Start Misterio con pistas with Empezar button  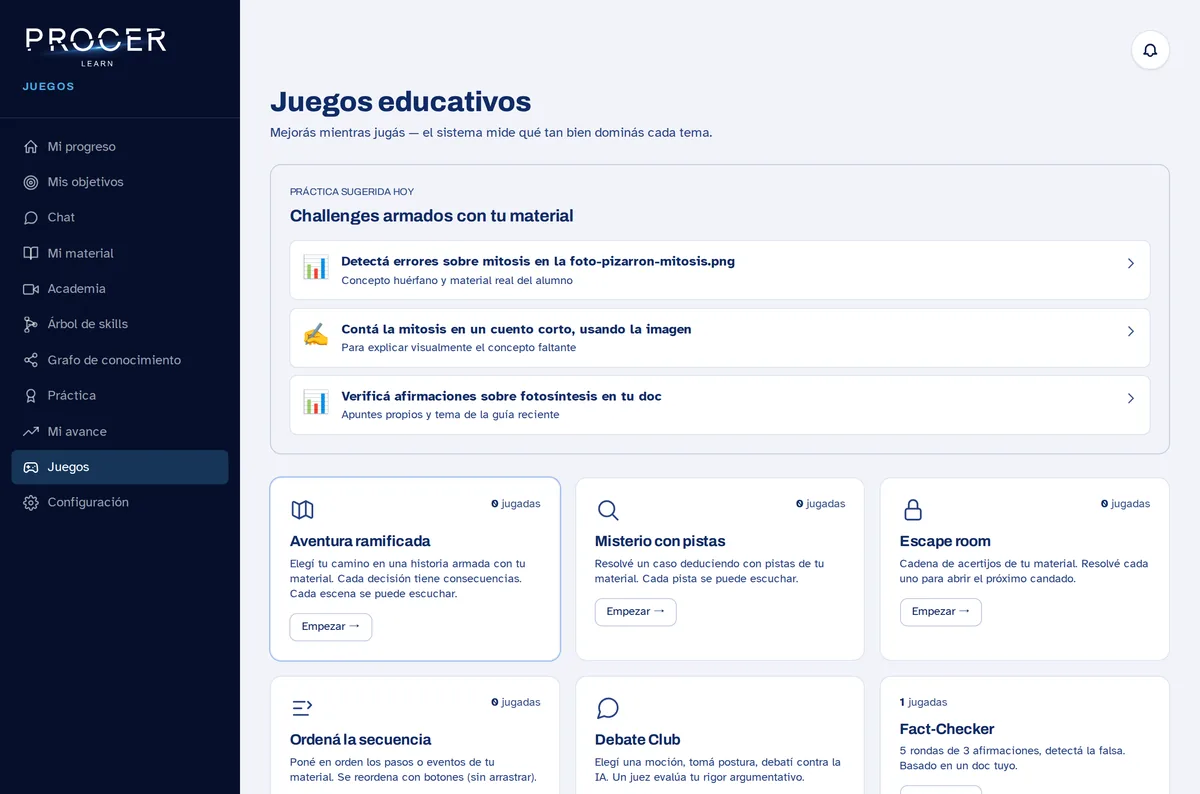click(x=636, y=612)
